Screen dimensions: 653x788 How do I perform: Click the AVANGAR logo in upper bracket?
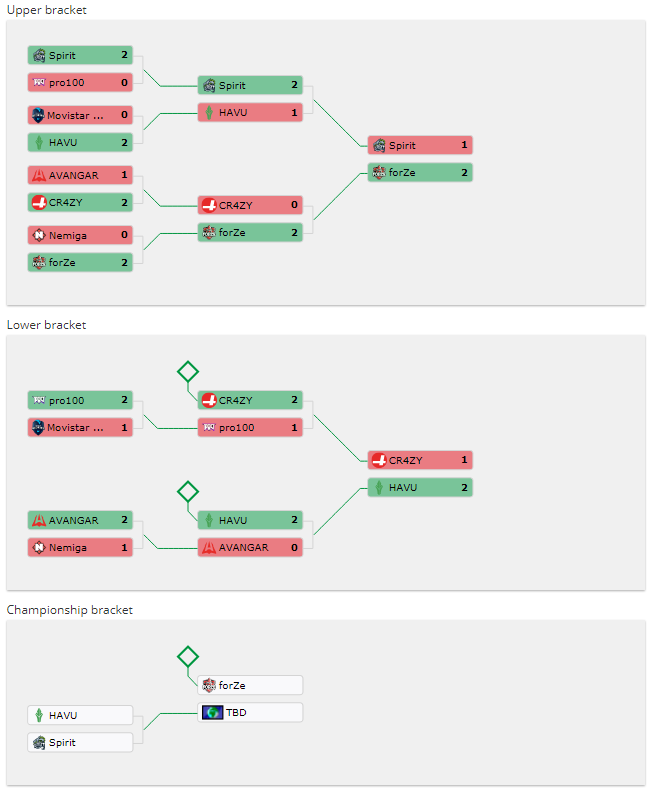[39, 175]
